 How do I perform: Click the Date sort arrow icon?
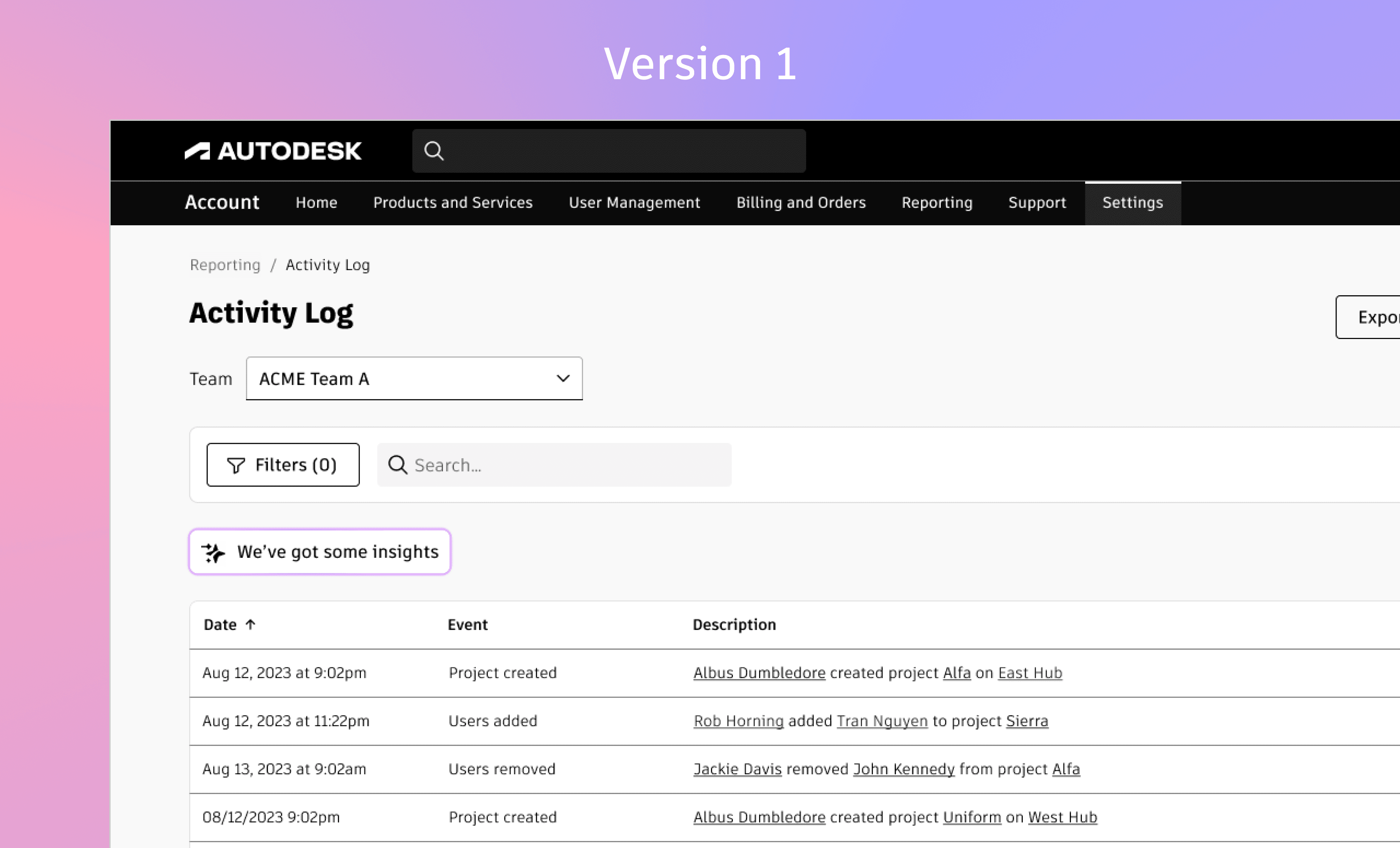(251, 624)
